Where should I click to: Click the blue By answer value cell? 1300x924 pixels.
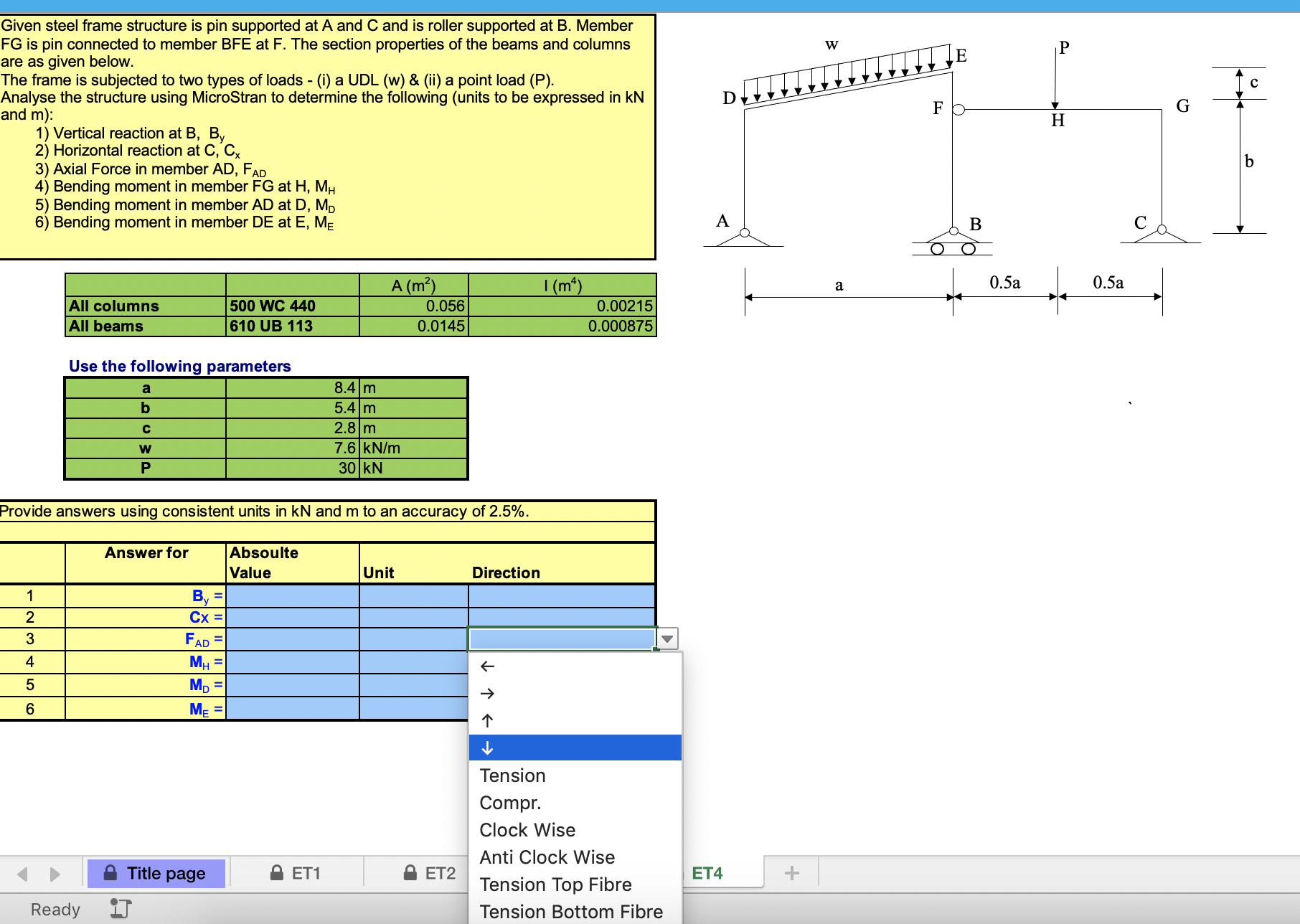point(293,595)
